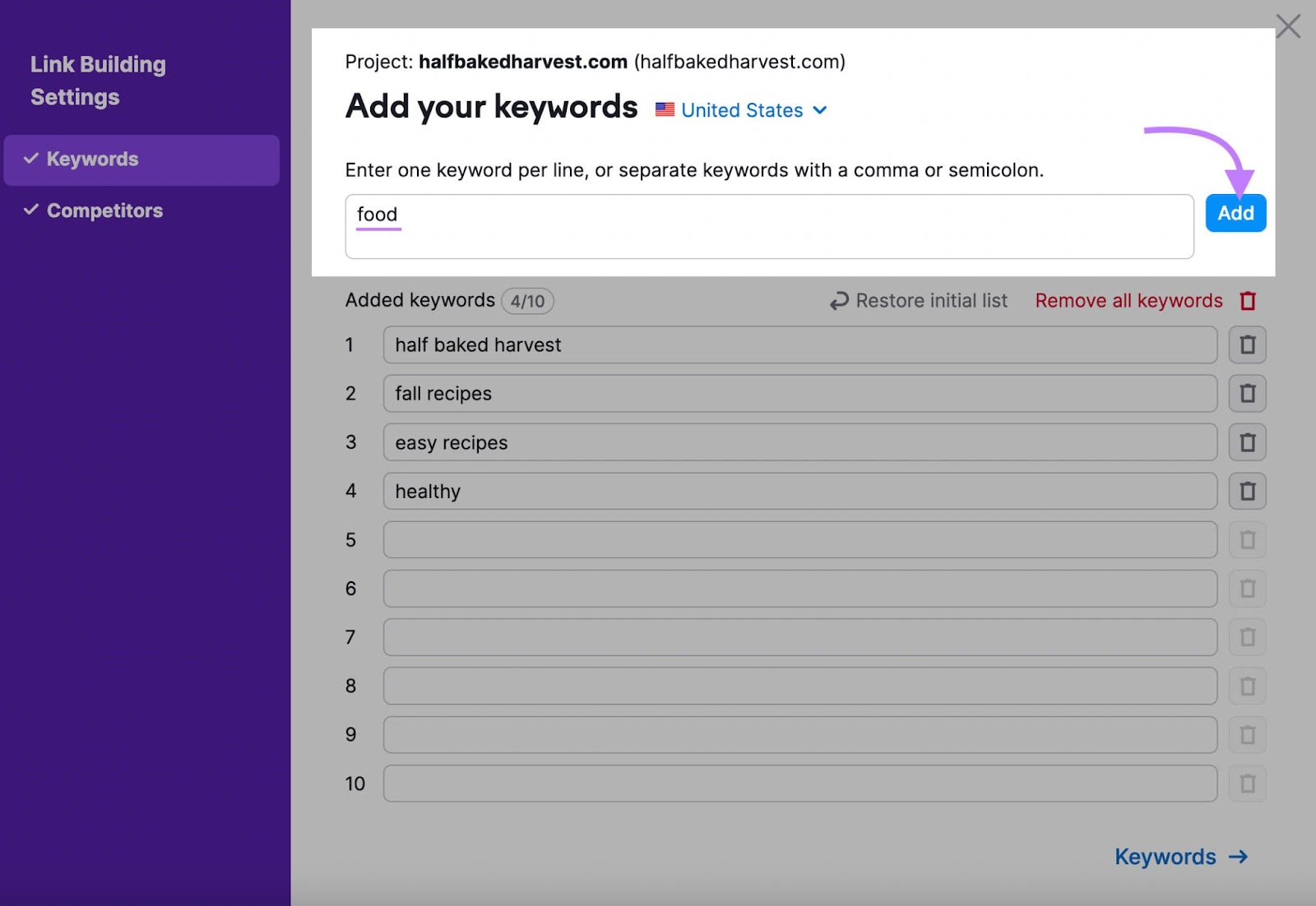Image resolution: width=1316 pixels, height=906 pixels.
Task: Switch to Competitors settings
Action: (104, 210)
